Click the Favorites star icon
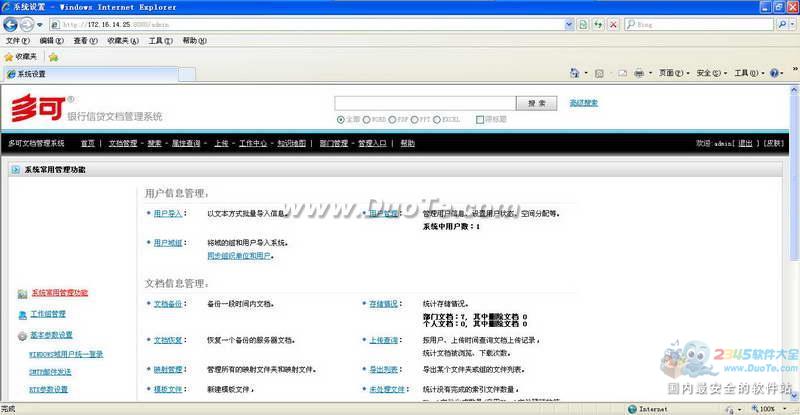Image resolution: width=800 pixels, height=415 pixels. pos(8,57)
